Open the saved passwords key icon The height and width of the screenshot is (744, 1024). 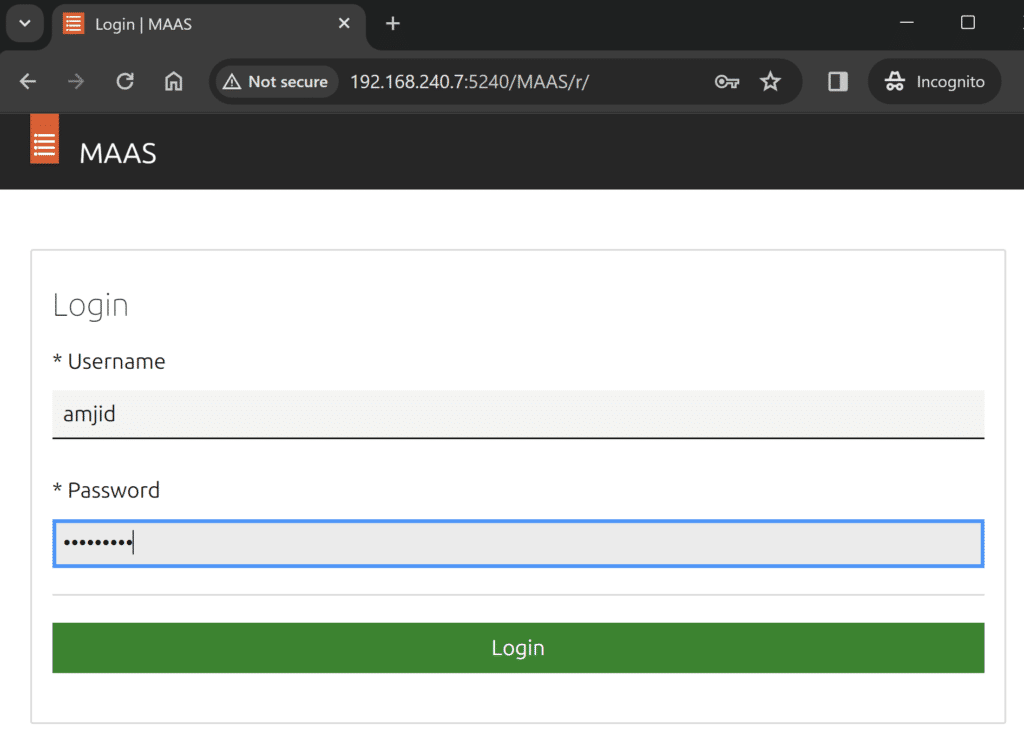(727, 82)
